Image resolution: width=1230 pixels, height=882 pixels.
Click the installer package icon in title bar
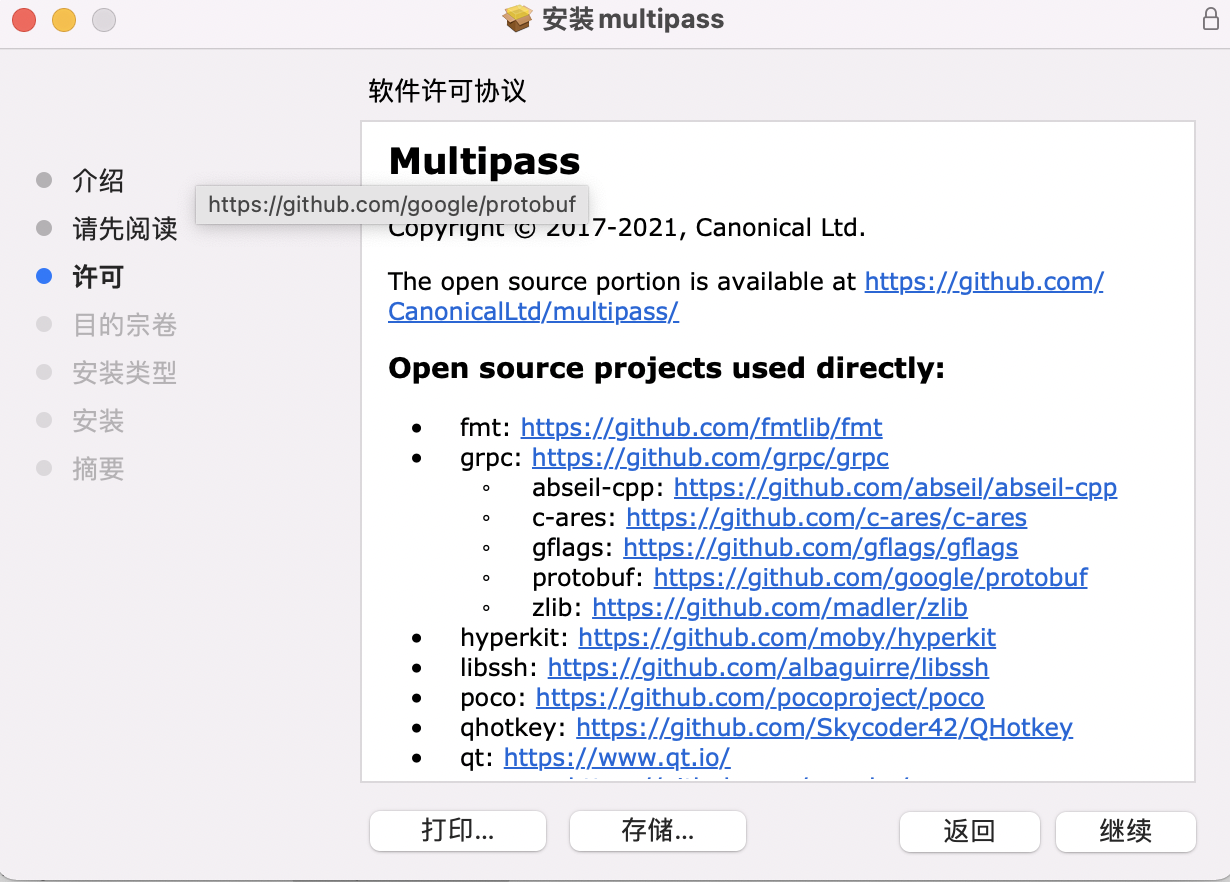(x=517, y=18)
